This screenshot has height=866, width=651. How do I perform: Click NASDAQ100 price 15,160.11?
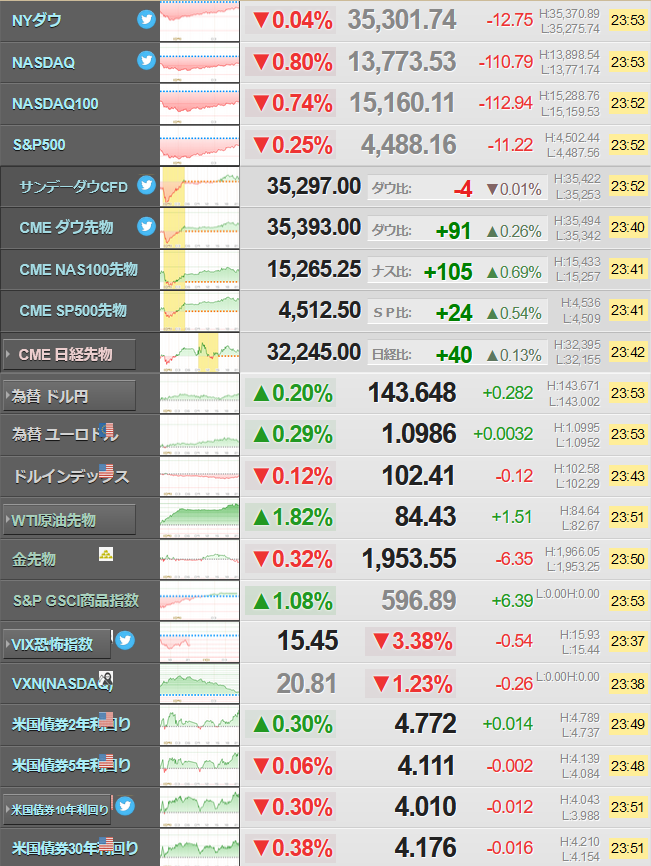click(x=402, y=103)
